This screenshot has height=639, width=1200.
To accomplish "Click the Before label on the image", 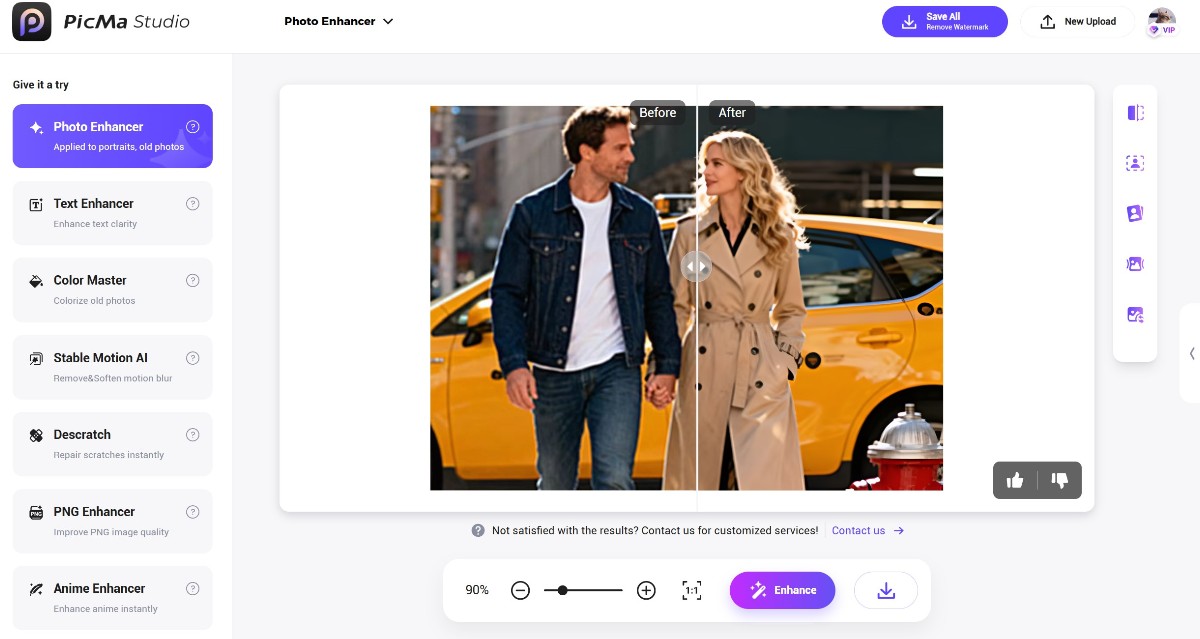I will [658, 113].
